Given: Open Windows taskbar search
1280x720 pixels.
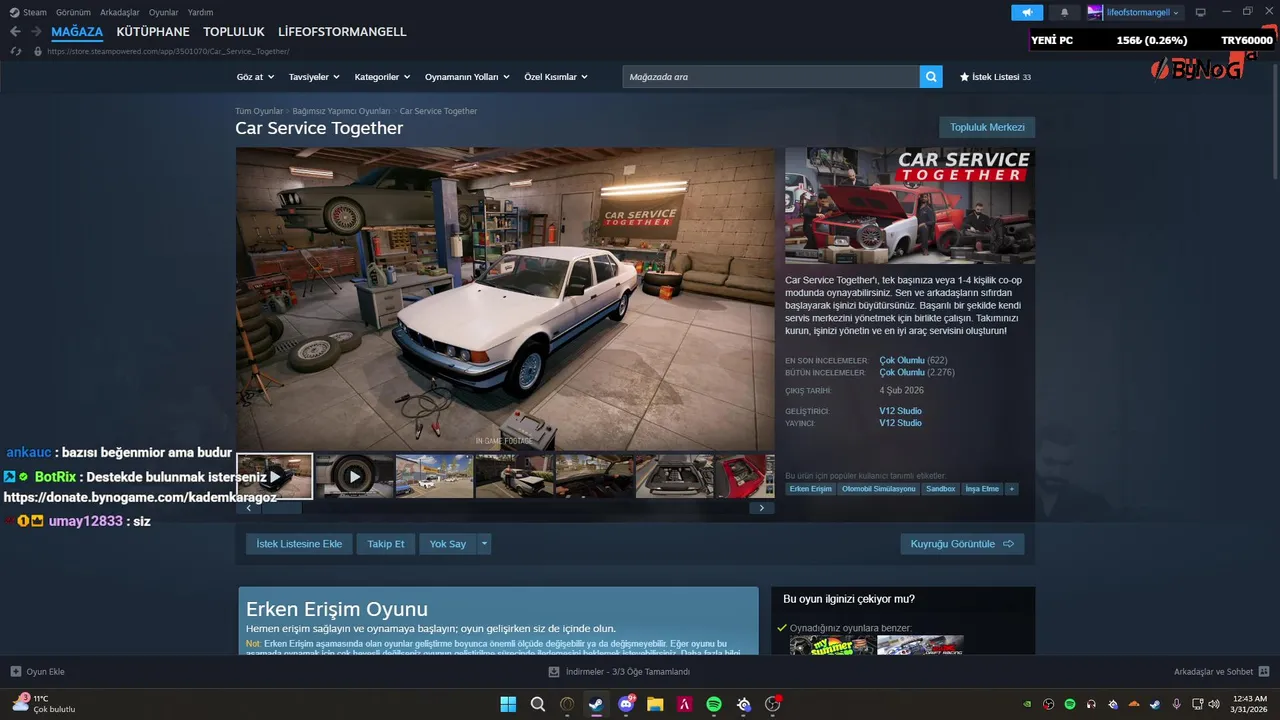Looking at the screenshot, I should pyautogui.click(x=538, y=704).
